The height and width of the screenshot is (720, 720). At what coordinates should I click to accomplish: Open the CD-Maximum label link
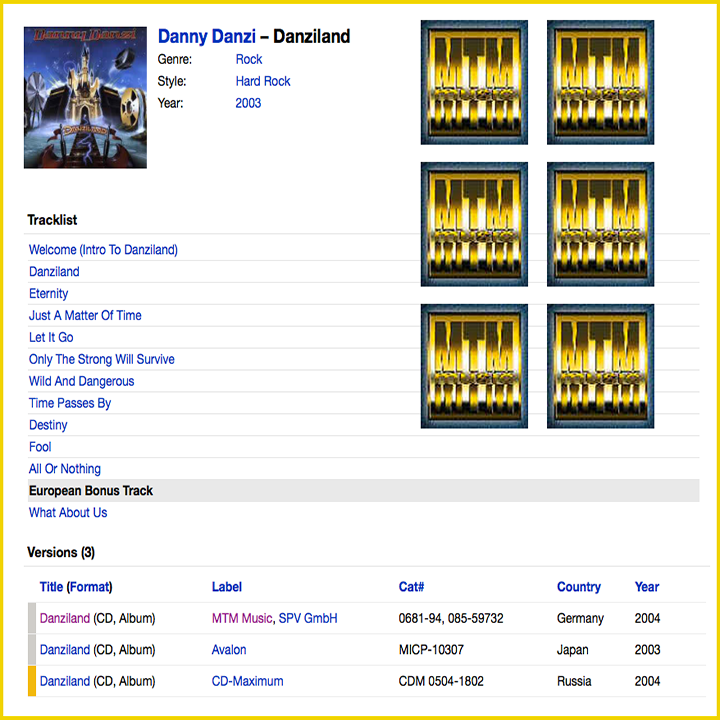click(247, 681)
